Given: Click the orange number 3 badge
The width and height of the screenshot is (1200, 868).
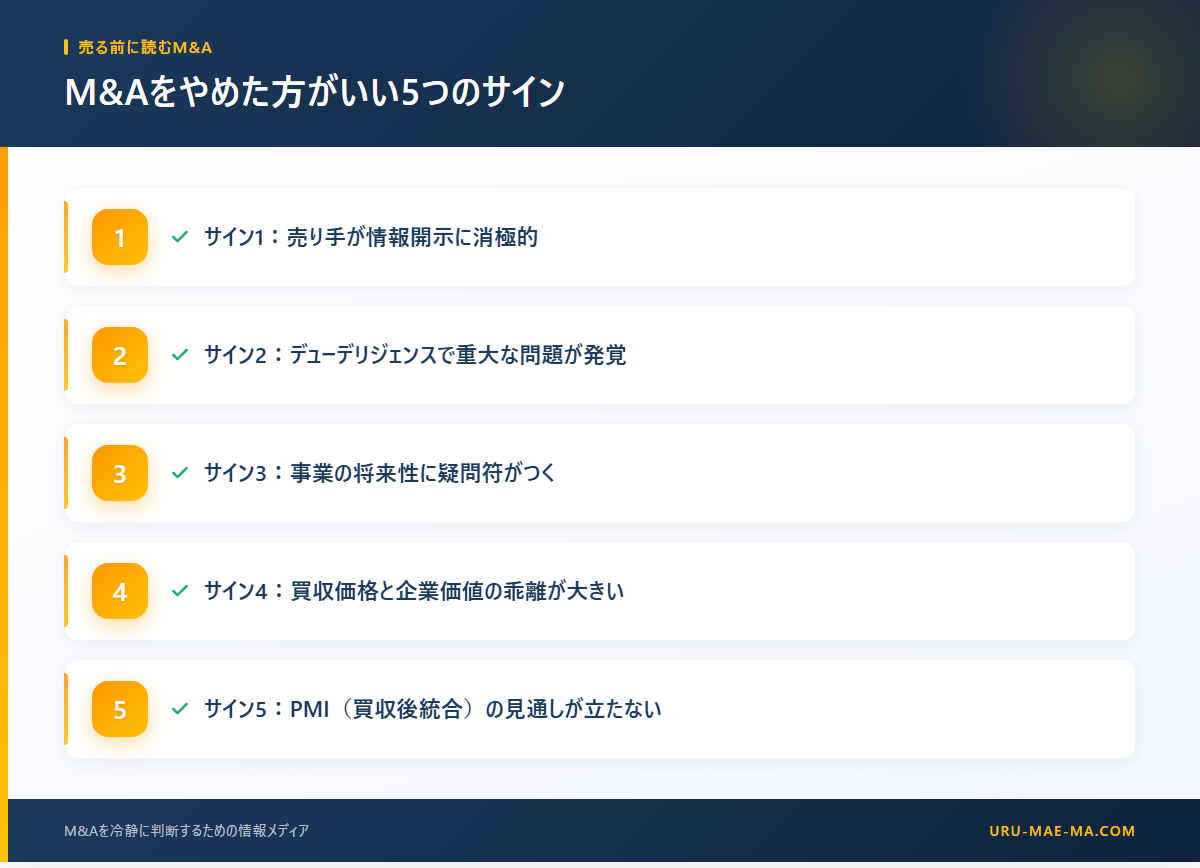Looking at the screenshot, I should point(120,473).
